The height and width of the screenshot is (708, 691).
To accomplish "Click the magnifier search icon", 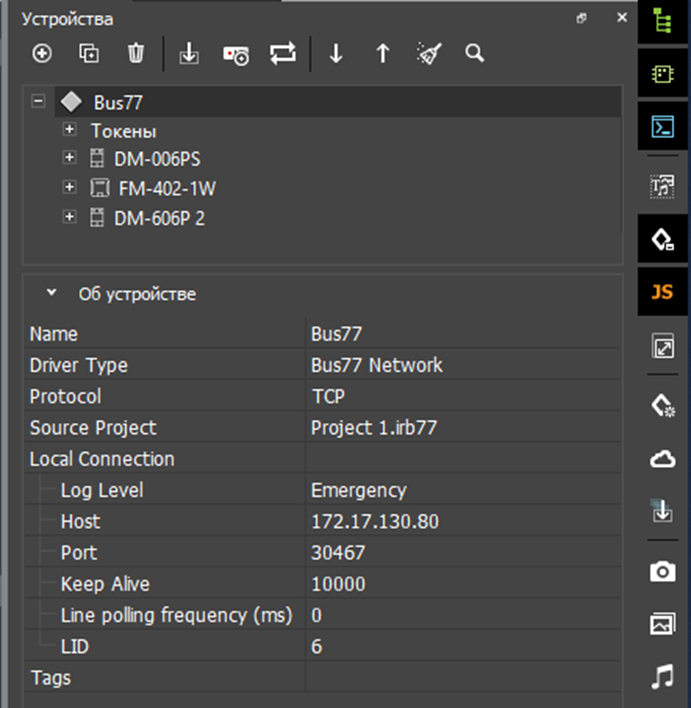I will click(x=474, y=54).
